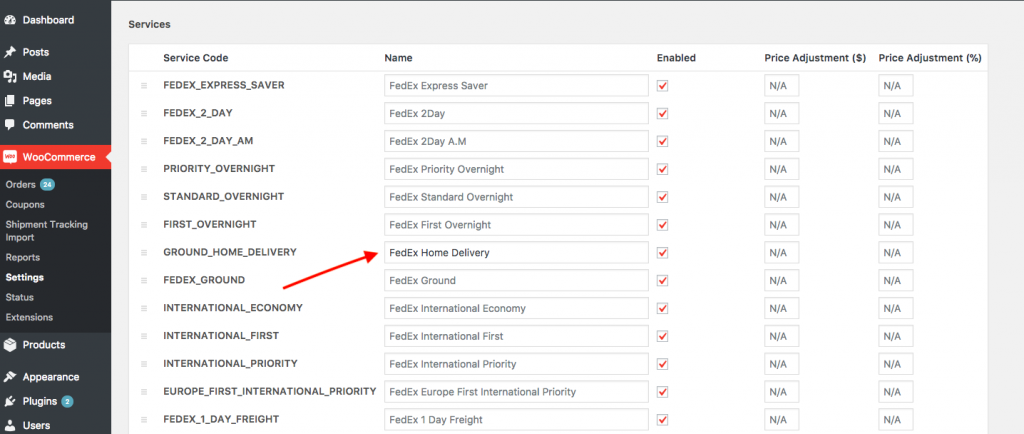Toggle Enabled checkbox for FedEx Ground
The image size is (1024, 434).
[662, 281]
